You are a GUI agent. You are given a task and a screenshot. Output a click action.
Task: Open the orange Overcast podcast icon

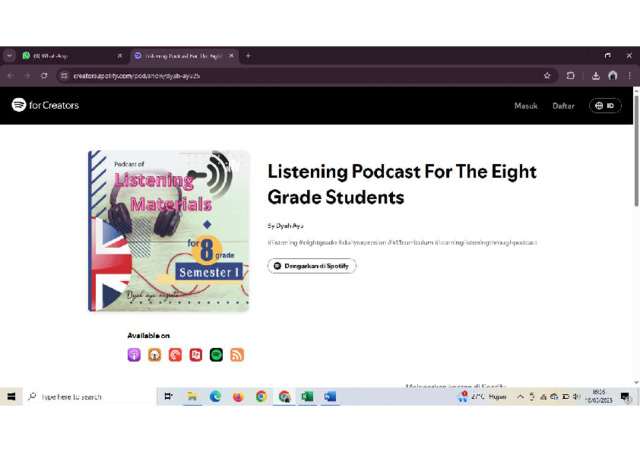(x=155, y=355)
